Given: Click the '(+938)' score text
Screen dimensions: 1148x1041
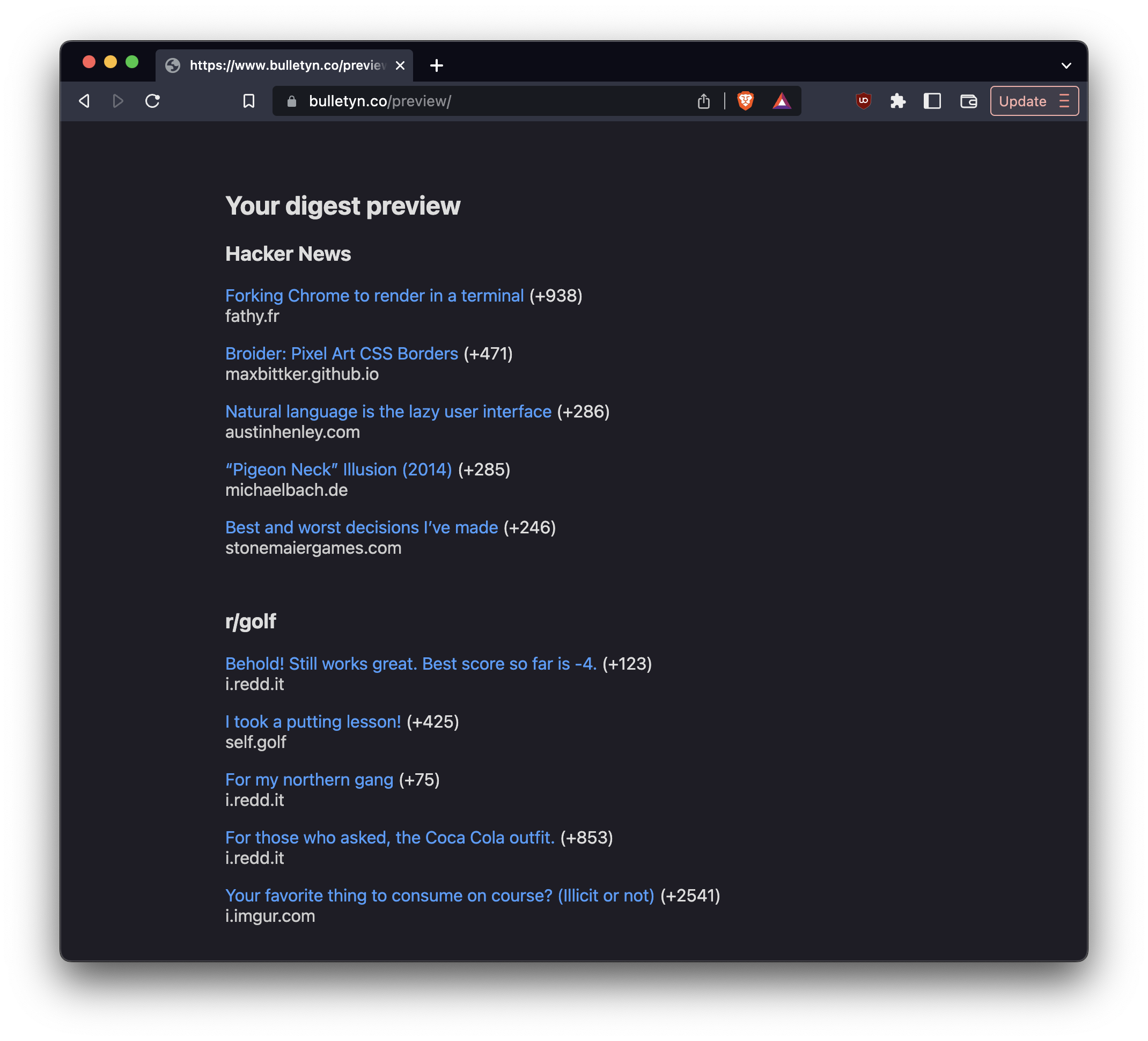Looking at the screenshot, I should [x=556, y=296].
